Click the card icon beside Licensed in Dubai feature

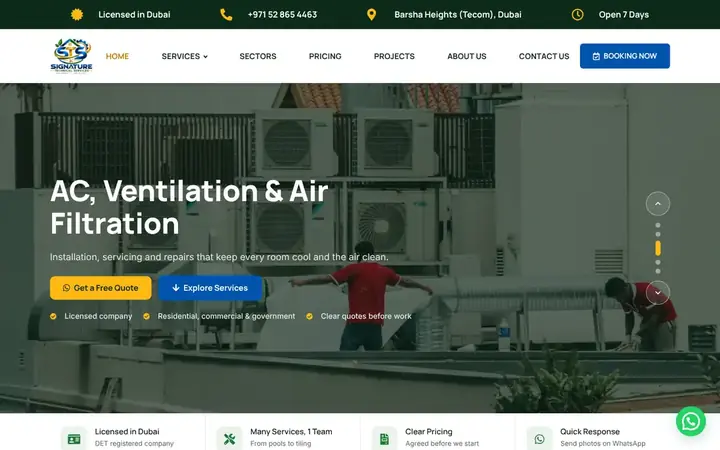74,439
